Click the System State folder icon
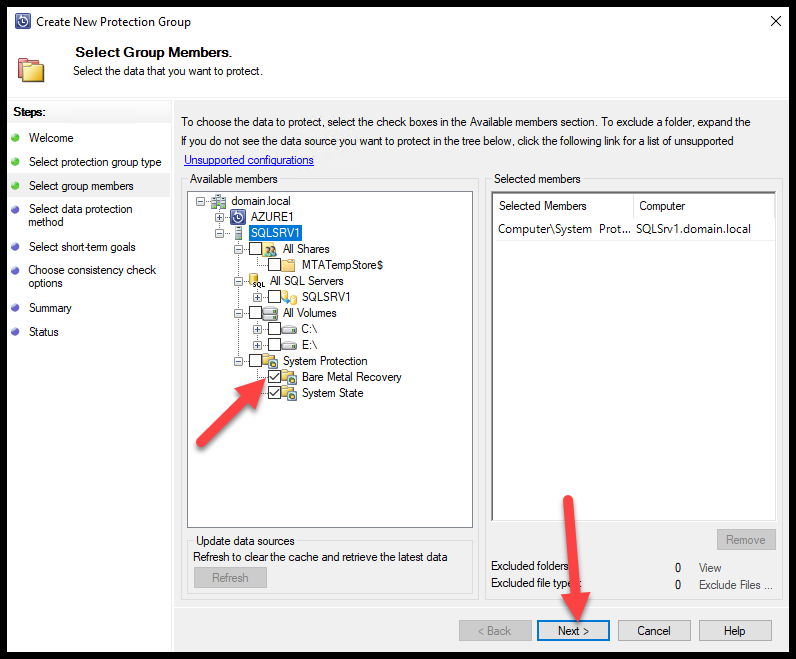The image size is (796, 659). (x=289, y=393)
